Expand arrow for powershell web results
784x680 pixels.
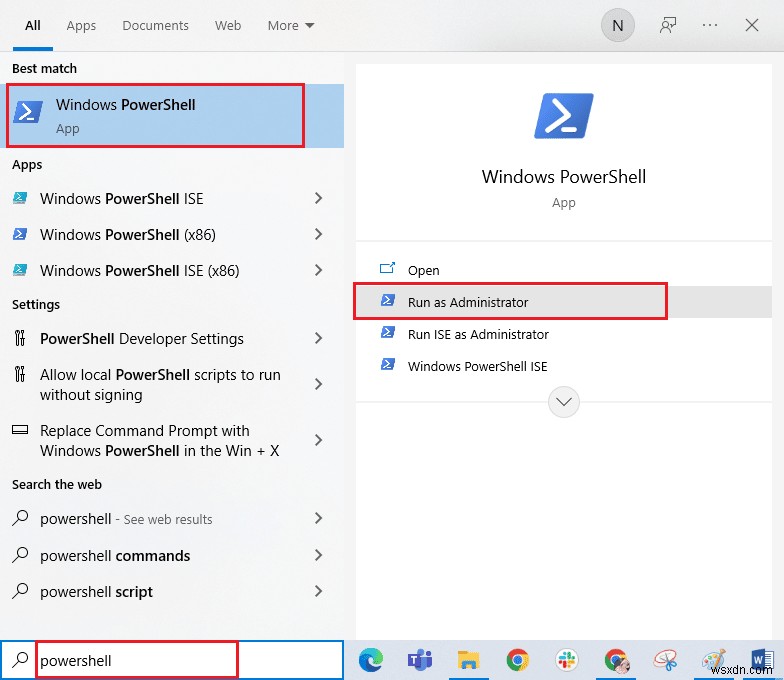click(x=318, y=518)
